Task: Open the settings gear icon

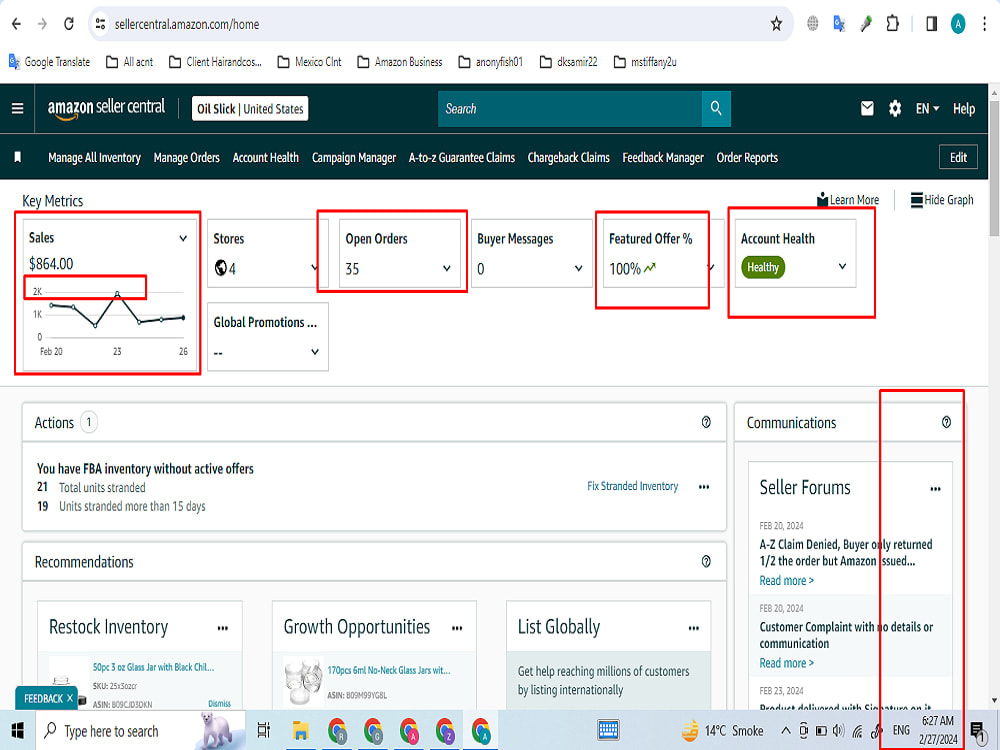Action: (x=895, y=108)
